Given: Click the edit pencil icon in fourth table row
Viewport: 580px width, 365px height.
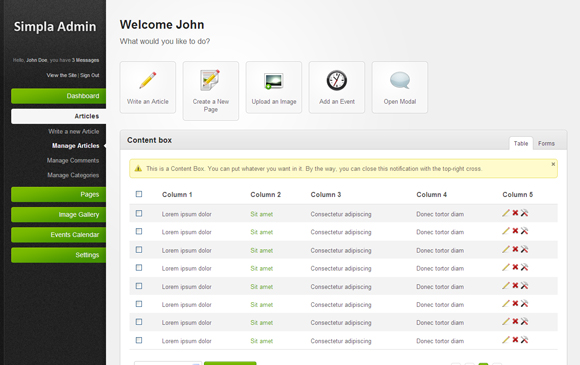Looking at the screenshot, I should (x=506, y=267).
